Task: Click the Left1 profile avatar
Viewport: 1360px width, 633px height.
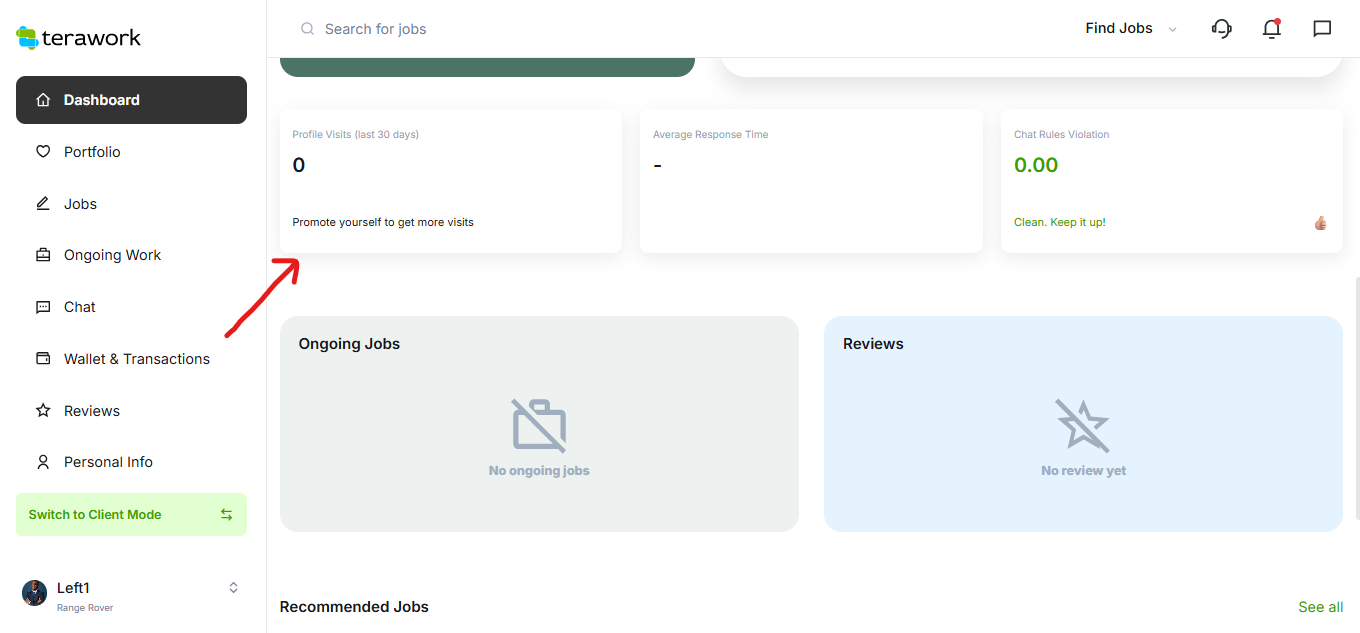Action: [x=35, y=593]
